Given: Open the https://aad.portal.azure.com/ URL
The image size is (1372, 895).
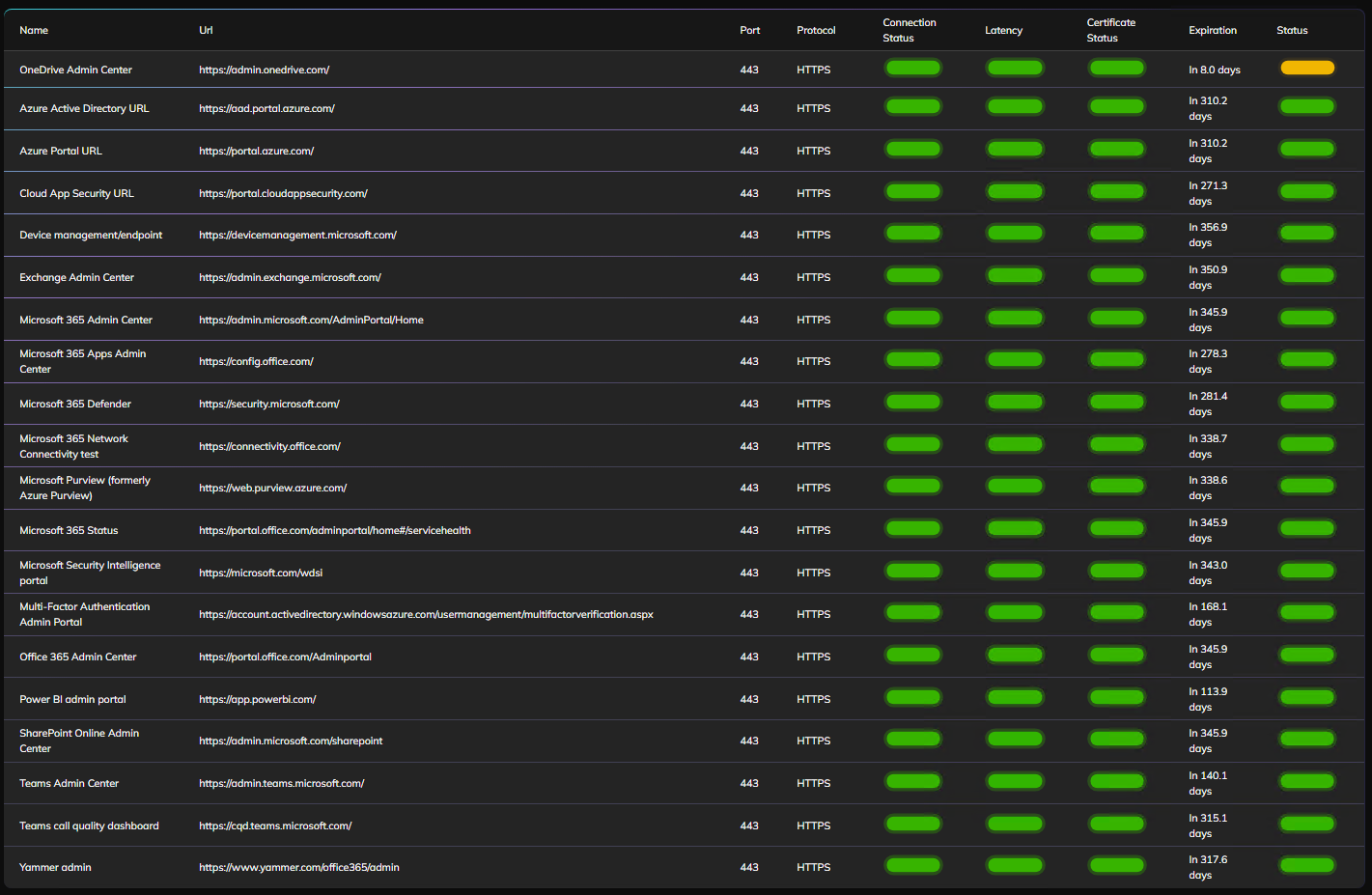Looking at the screenshot, I should (x=267, y=108).
